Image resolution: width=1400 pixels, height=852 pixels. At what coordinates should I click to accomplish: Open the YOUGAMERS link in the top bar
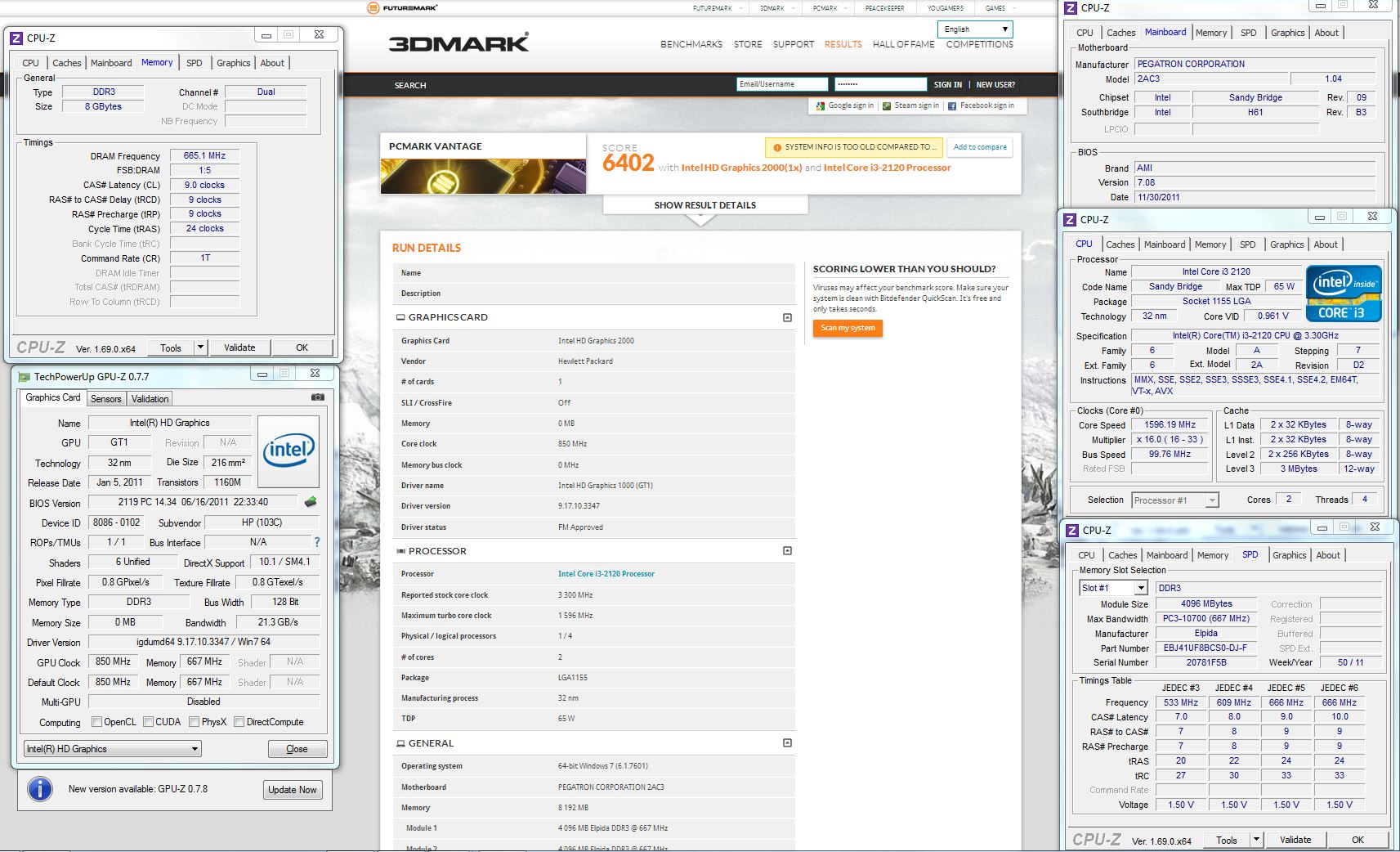[x=946, y=8]
